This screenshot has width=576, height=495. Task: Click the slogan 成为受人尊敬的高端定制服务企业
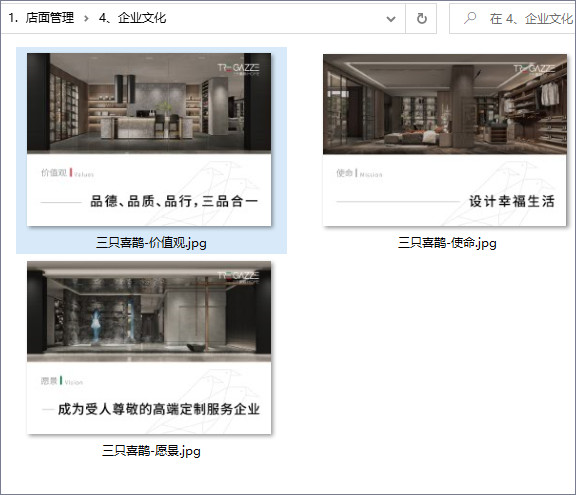click(x=159, y=409)
